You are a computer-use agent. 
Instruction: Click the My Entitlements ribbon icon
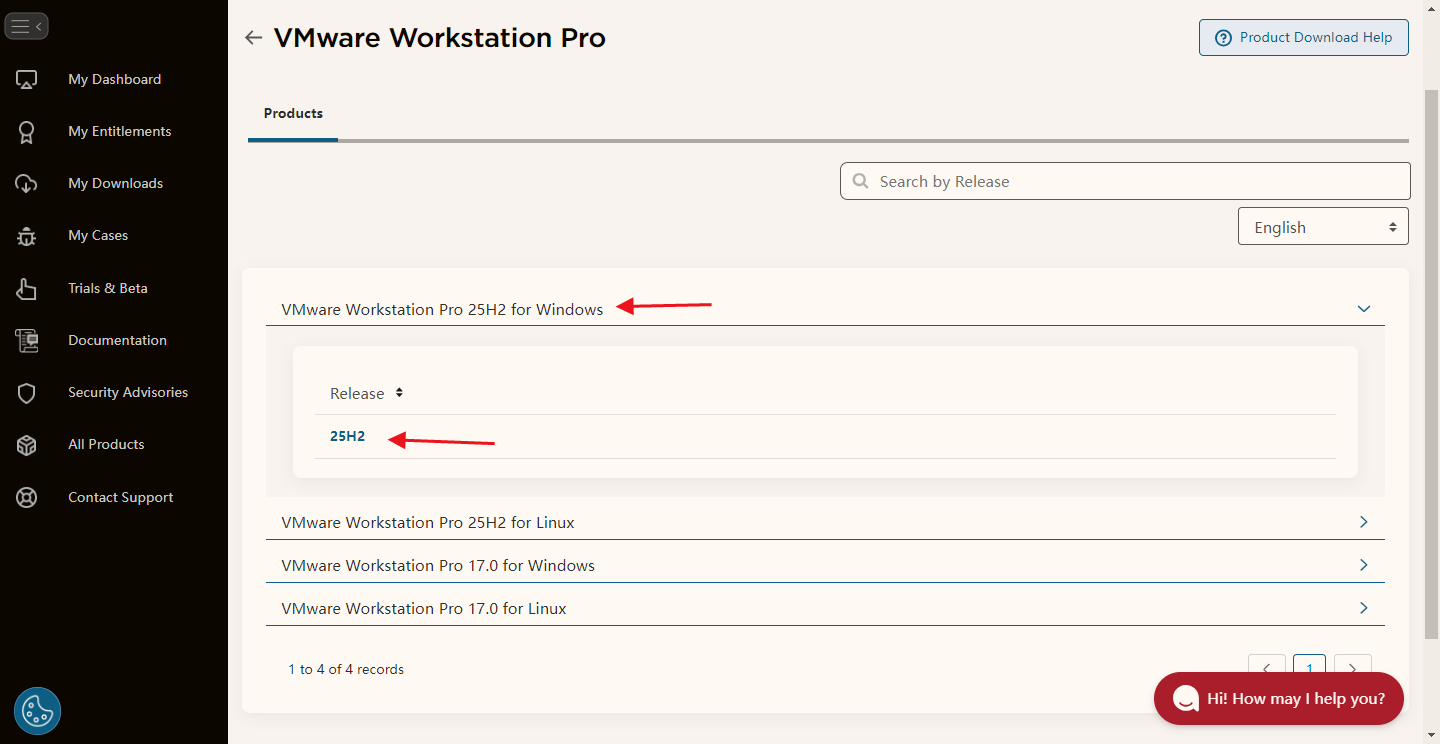click(27, 131)
